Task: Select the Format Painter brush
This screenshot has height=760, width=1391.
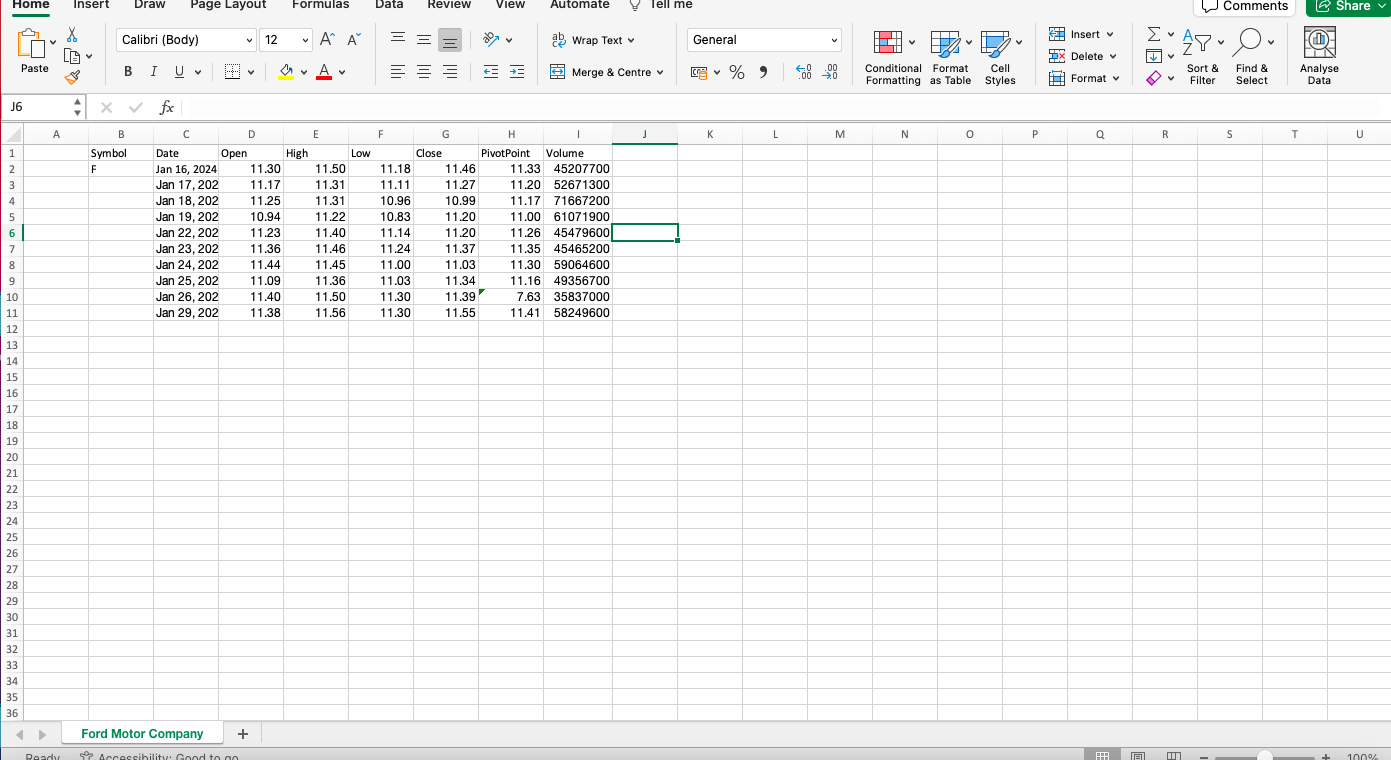Action: (x=71, y=77)
